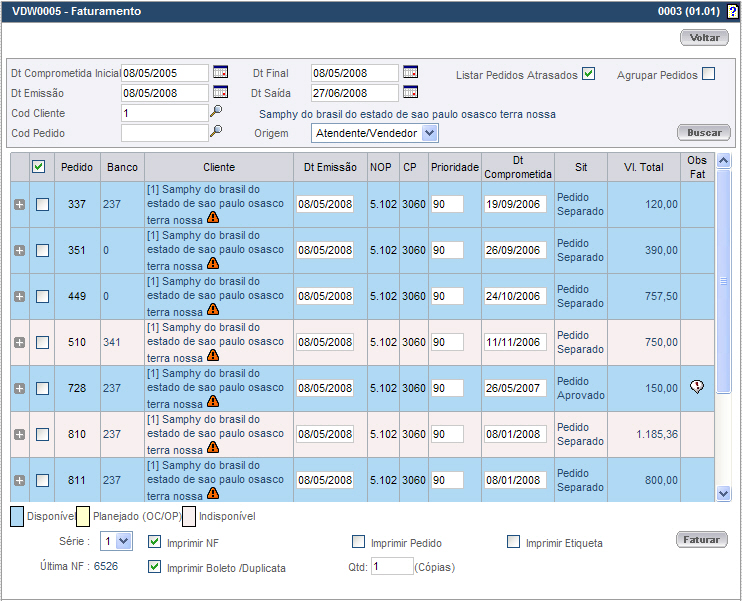Click the Qtd copies input field

(x=391, y=567)
